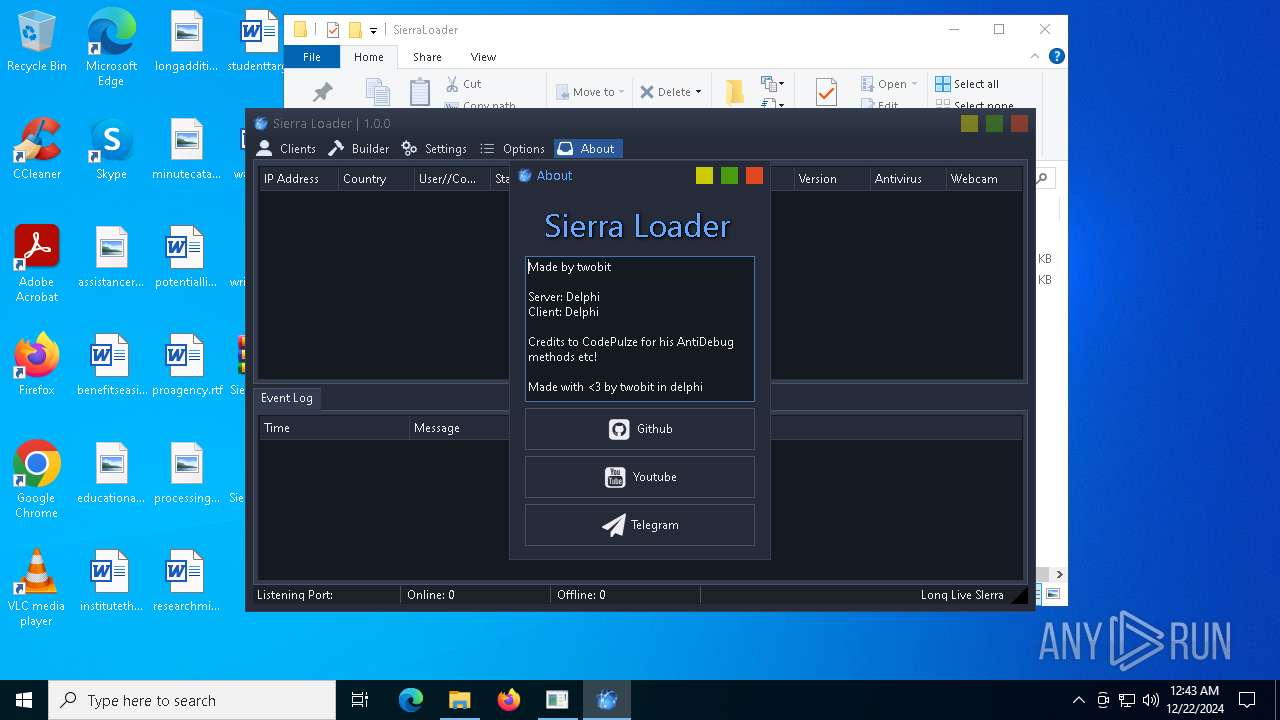Open Task View on the taskbar
The height and width of the screenshot is (720, 1280).
click(360, 700)
